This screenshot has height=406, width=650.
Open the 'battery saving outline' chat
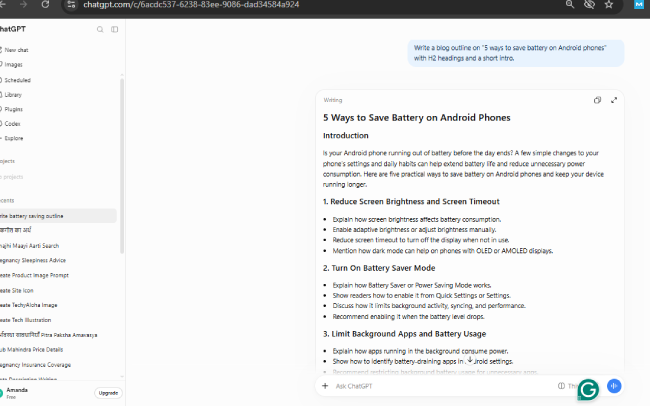58,216
